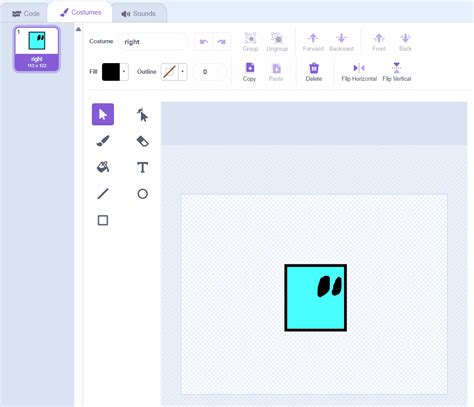
Task: Click the smaller right black eye shape
Action: click(337, 286)
